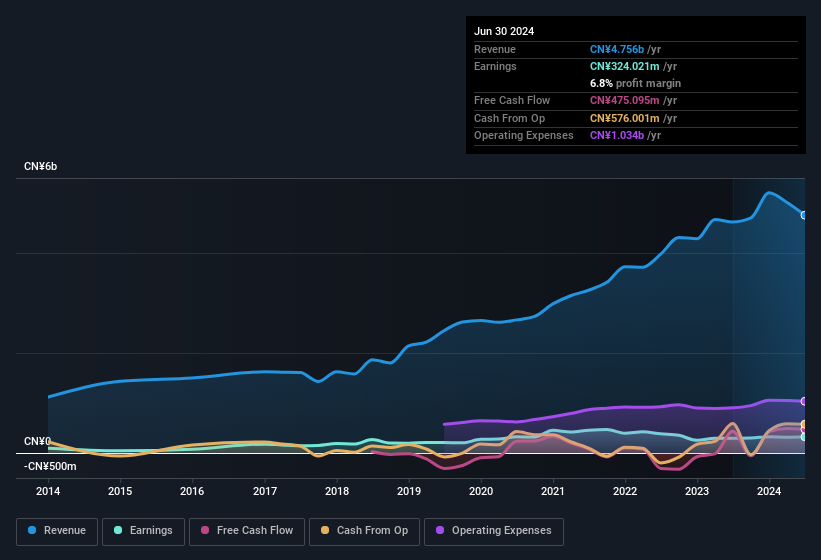The height and width of the screenshot is (560, 821).
Task: Click the Revenue endpoint marker on the blue line
Action: pos(804,215)
